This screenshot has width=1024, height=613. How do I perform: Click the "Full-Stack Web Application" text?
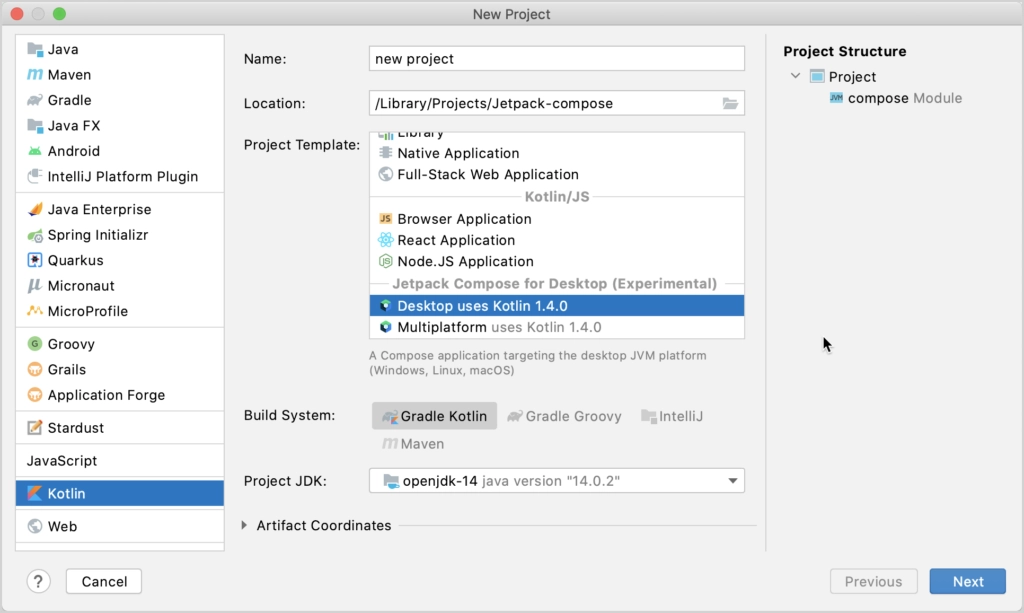(x=488, y=174)
